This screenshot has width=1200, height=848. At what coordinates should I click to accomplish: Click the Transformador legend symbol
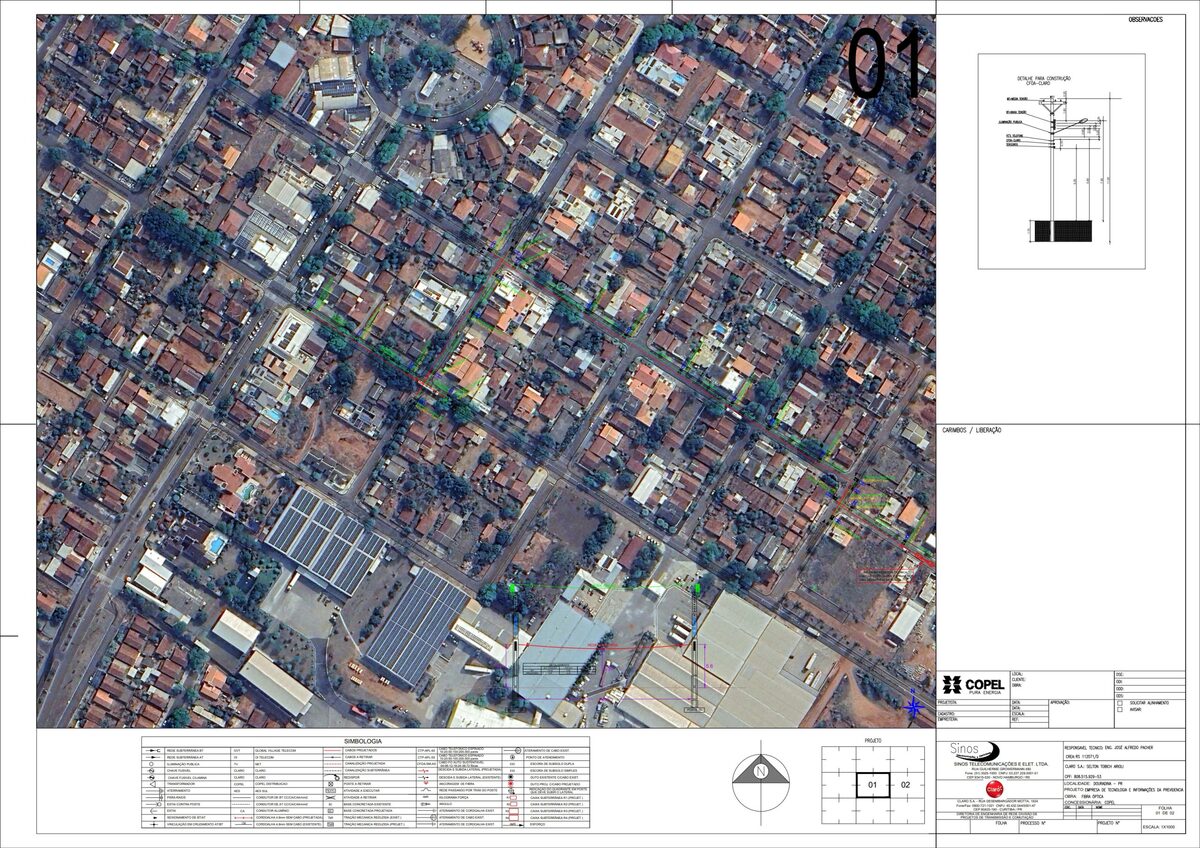click(x=152, y=784)
